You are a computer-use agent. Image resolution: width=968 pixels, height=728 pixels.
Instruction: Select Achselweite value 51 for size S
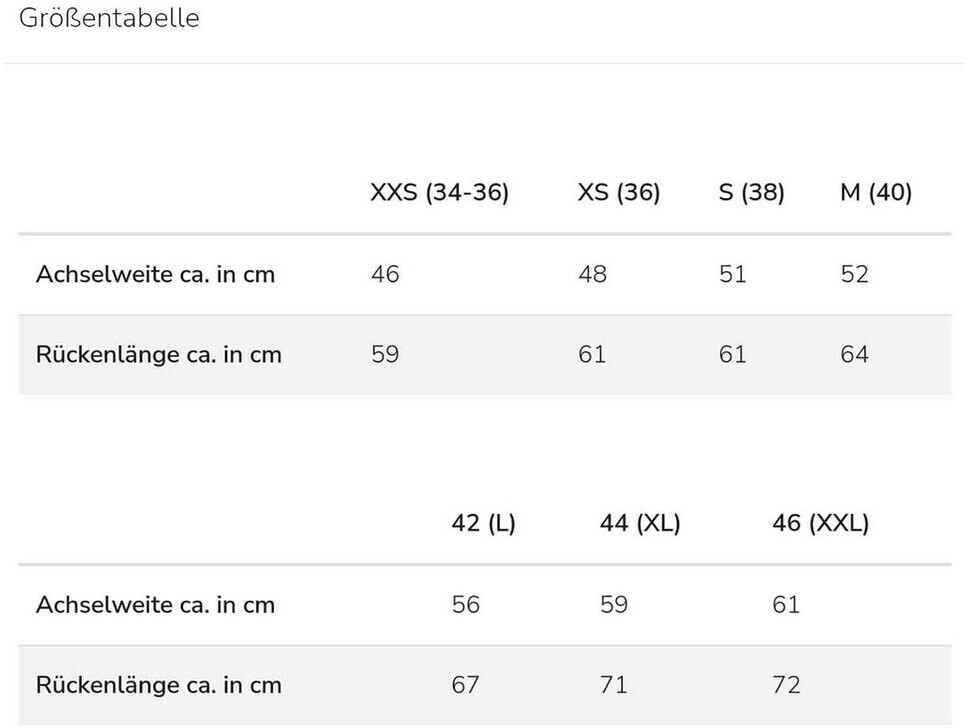tap(732, 274)
